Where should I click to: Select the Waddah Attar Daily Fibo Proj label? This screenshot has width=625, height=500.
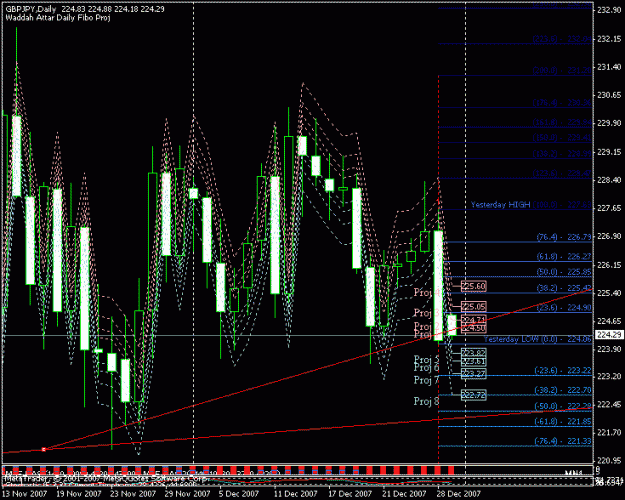pyautogui.click(x=58, y=18)
